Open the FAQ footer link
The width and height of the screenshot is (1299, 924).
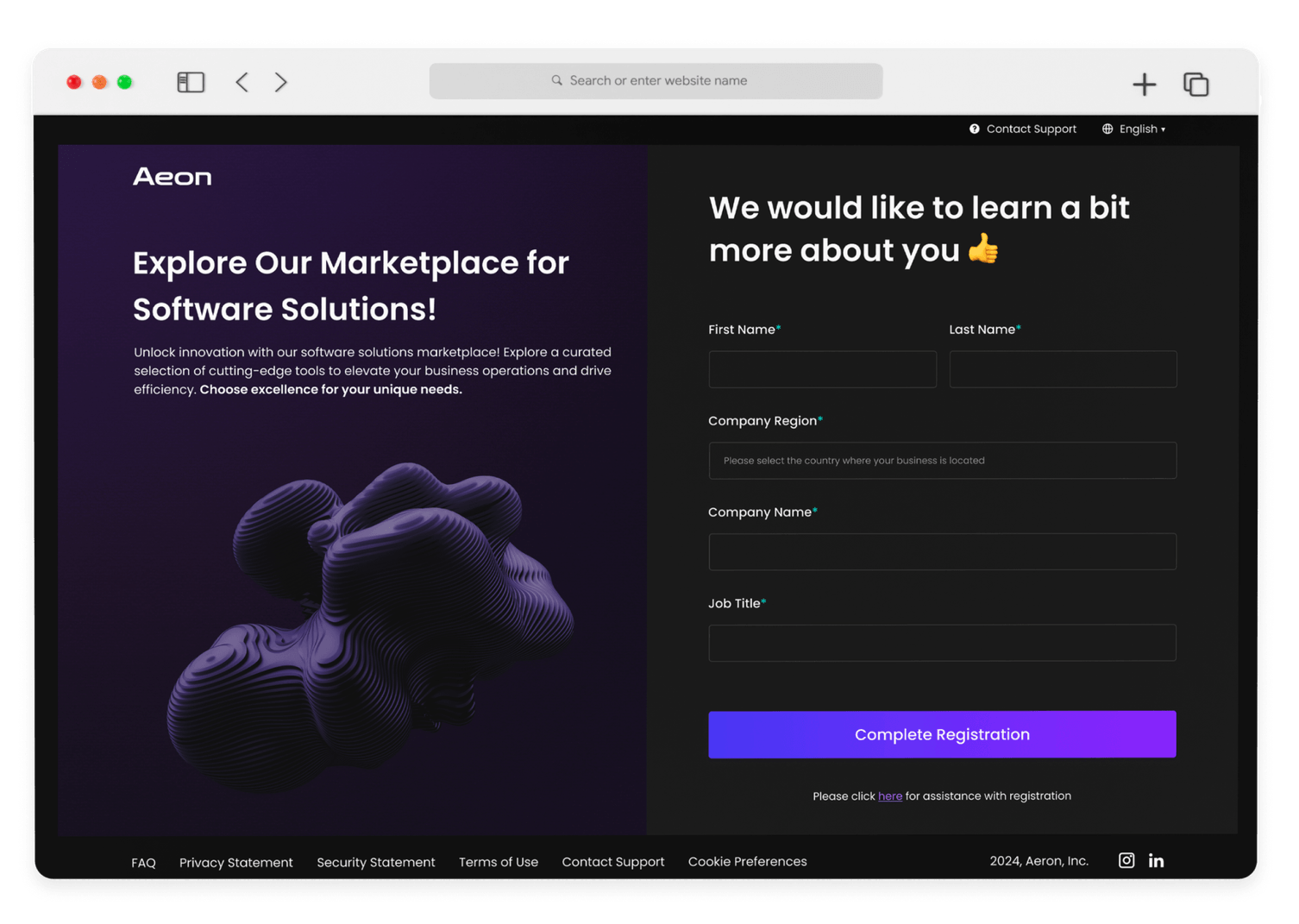[x=143, y=863]
